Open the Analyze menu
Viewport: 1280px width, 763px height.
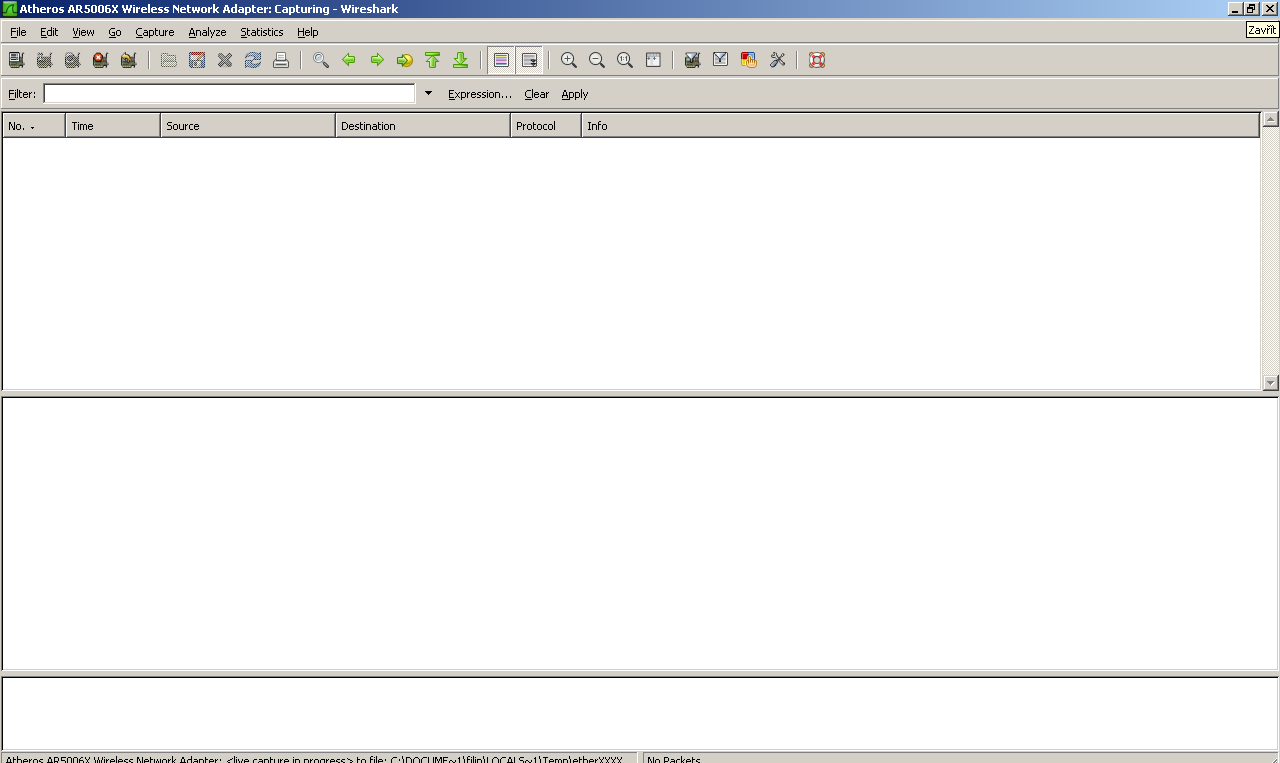pyautogui.click(x=207, y=32)
